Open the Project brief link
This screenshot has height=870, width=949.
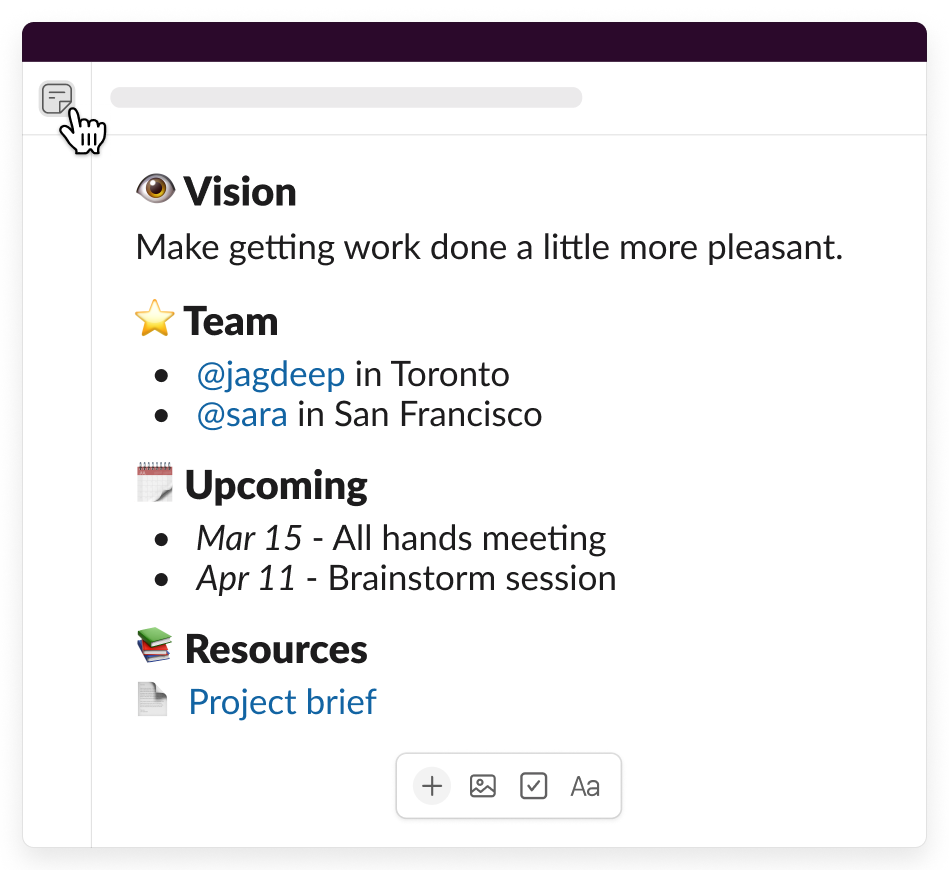coord(282,702)
